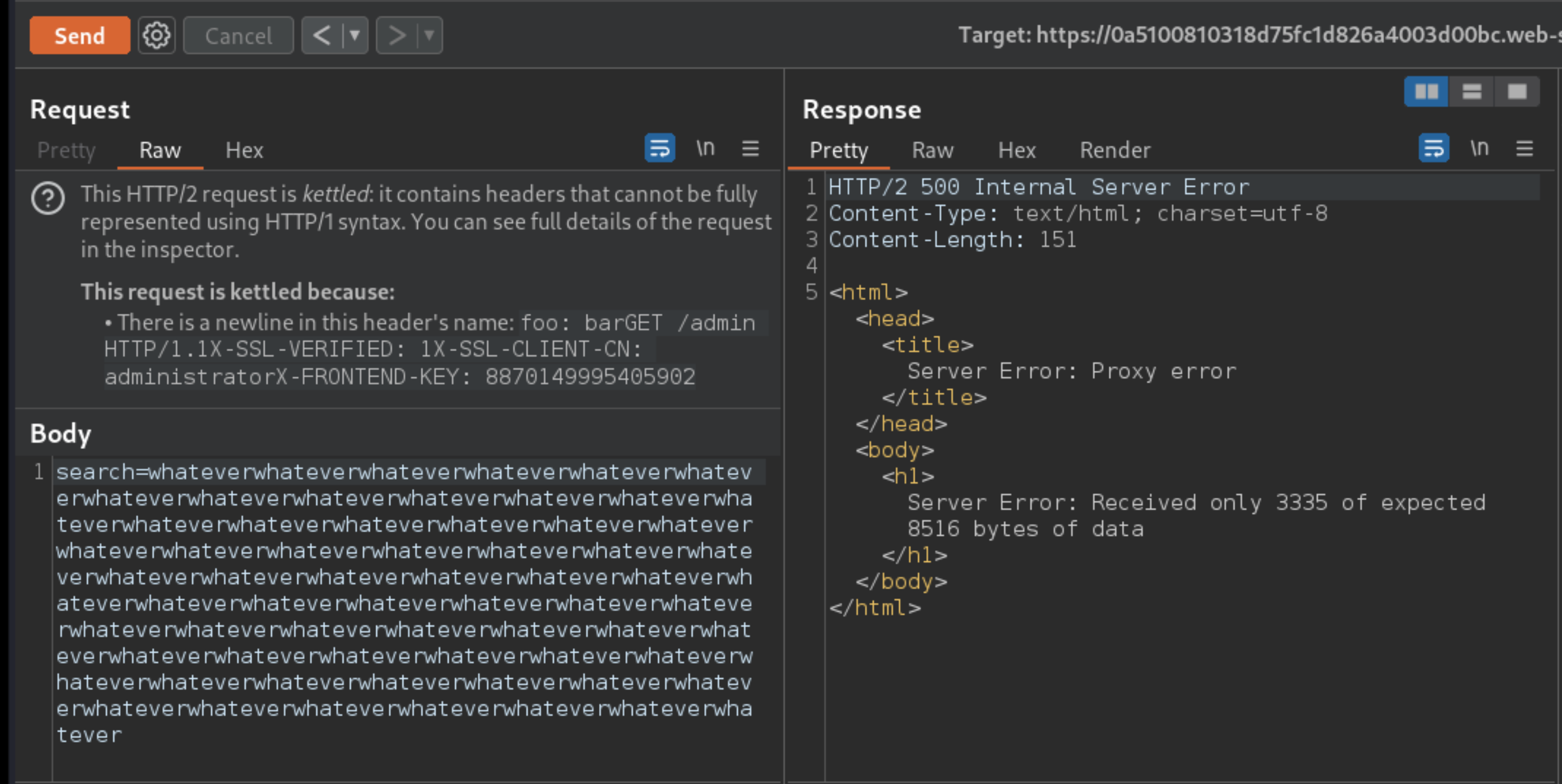Toggle word wrap in Response panel

coord(1434,148)
